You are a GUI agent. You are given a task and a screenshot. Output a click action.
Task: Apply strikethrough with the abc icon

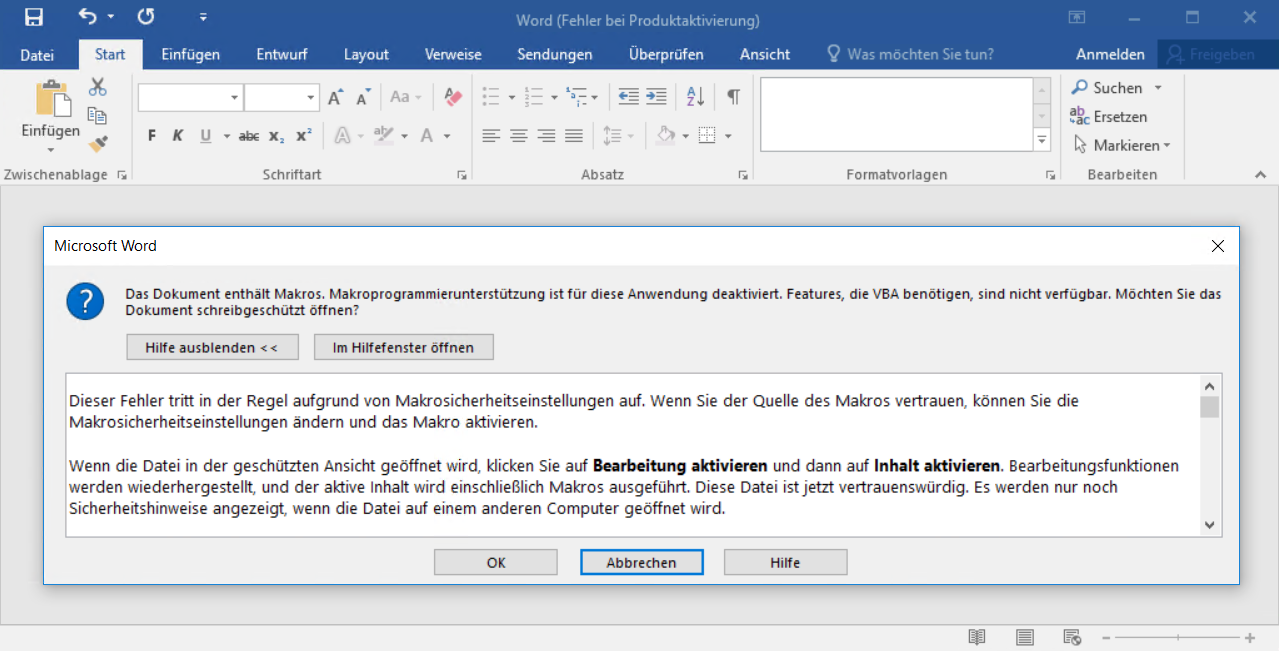coord(249,136)
